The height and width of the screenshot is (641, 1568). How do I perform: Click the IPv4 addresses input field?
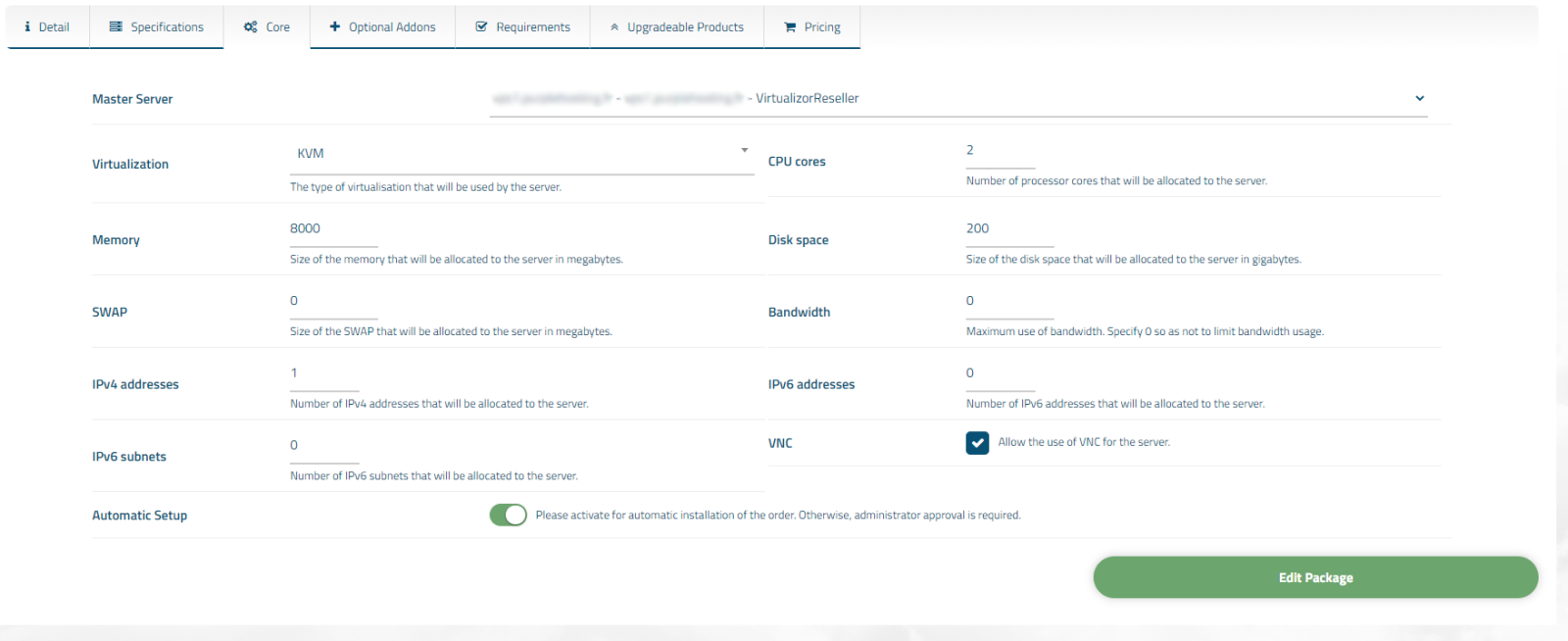(x=324, y=374)
